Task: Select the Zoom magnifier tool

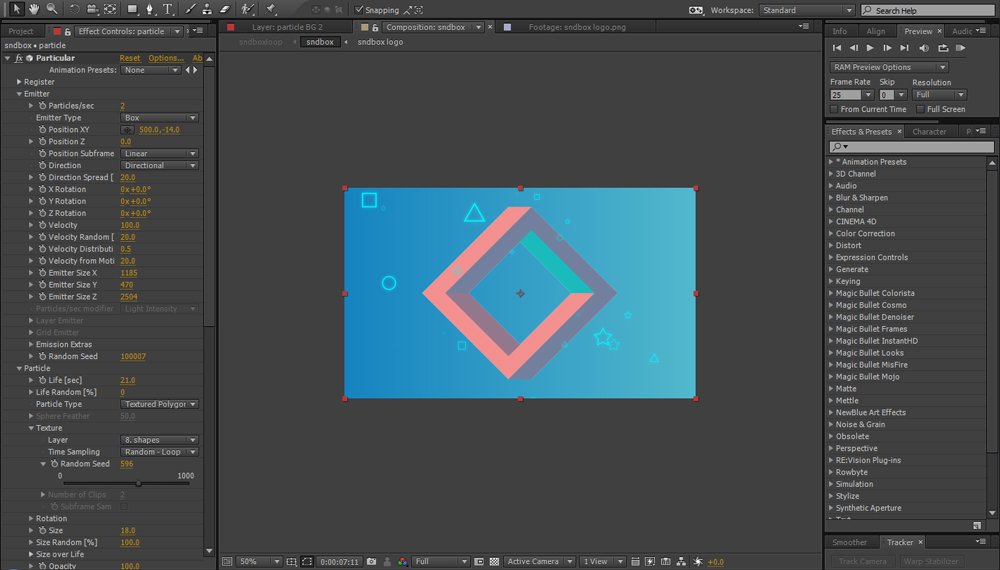Action: [51, 9]
